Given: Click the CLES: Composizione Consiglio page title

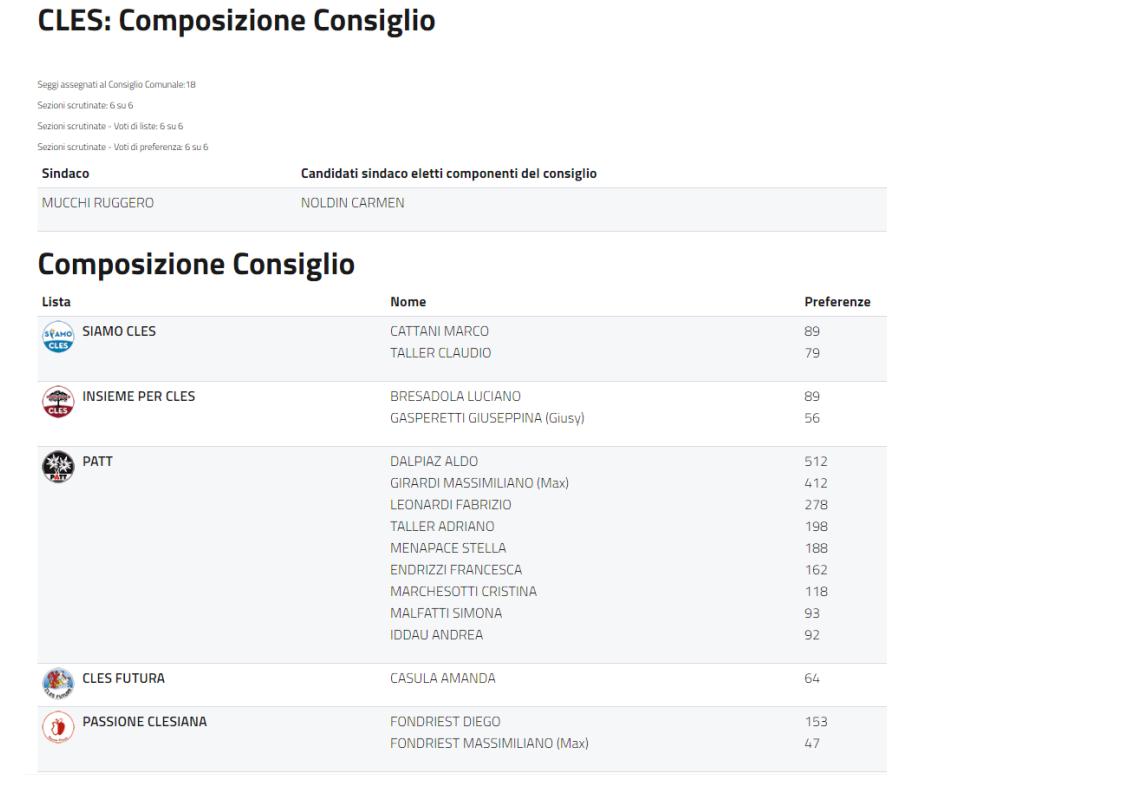Looking at the screenshot, I should click(x=236, y=21).
